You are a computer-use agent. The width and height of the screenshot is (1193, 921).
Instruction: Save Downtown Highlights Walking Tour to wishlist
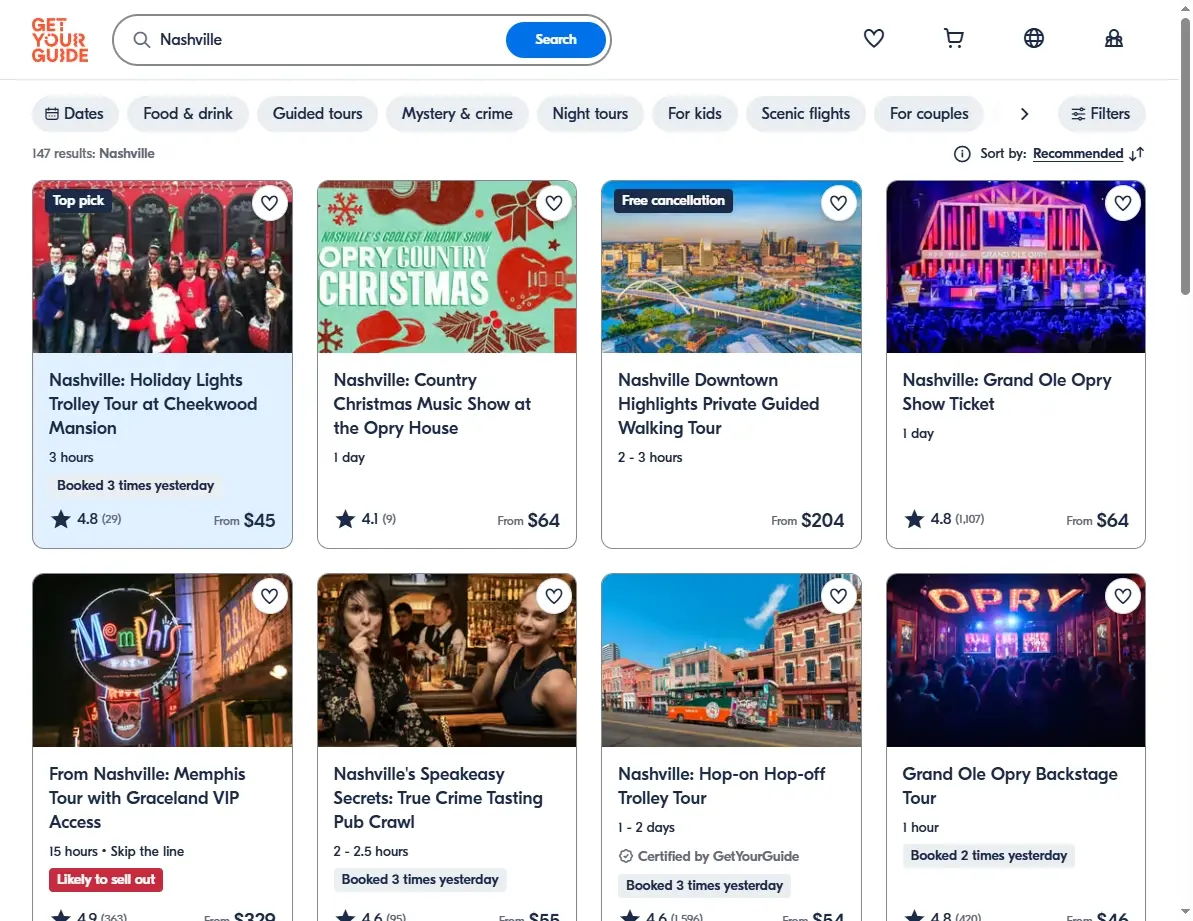coord(838,203)
